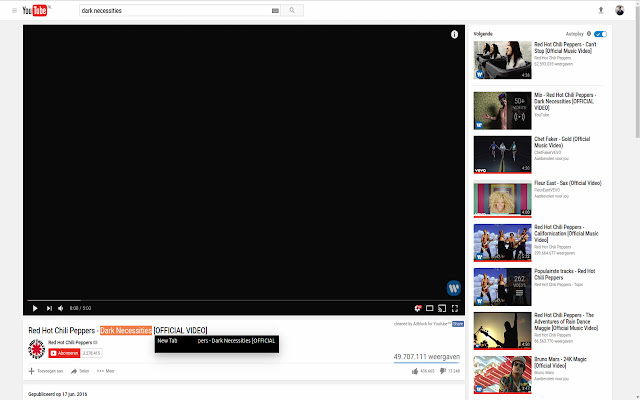Open Red Hot Chili Peppers channel avatar

pyautogui.click(x=36, y=349)
